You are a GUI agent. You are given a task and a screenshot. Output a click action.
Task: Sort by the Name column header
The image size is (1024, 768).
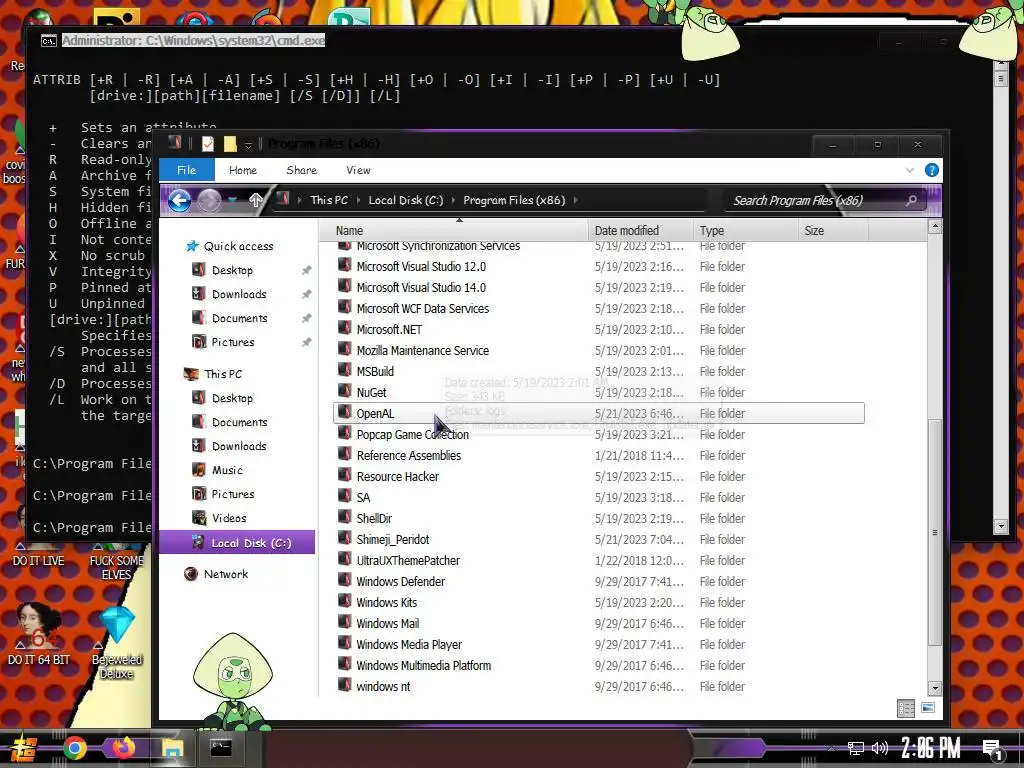point(455,231)
